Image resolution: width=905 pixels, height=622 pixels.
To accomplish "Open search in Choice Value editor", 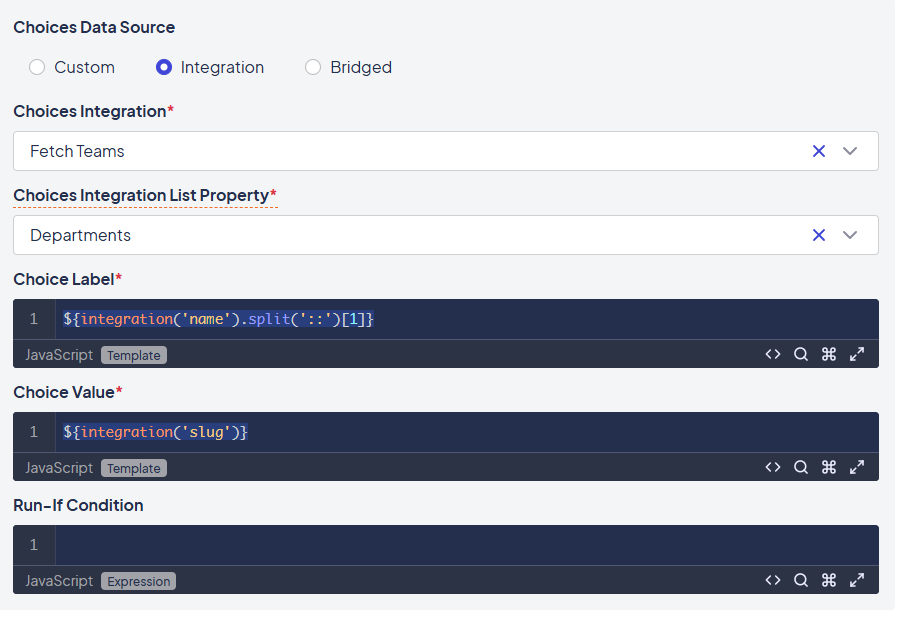I will click(801, 467).
